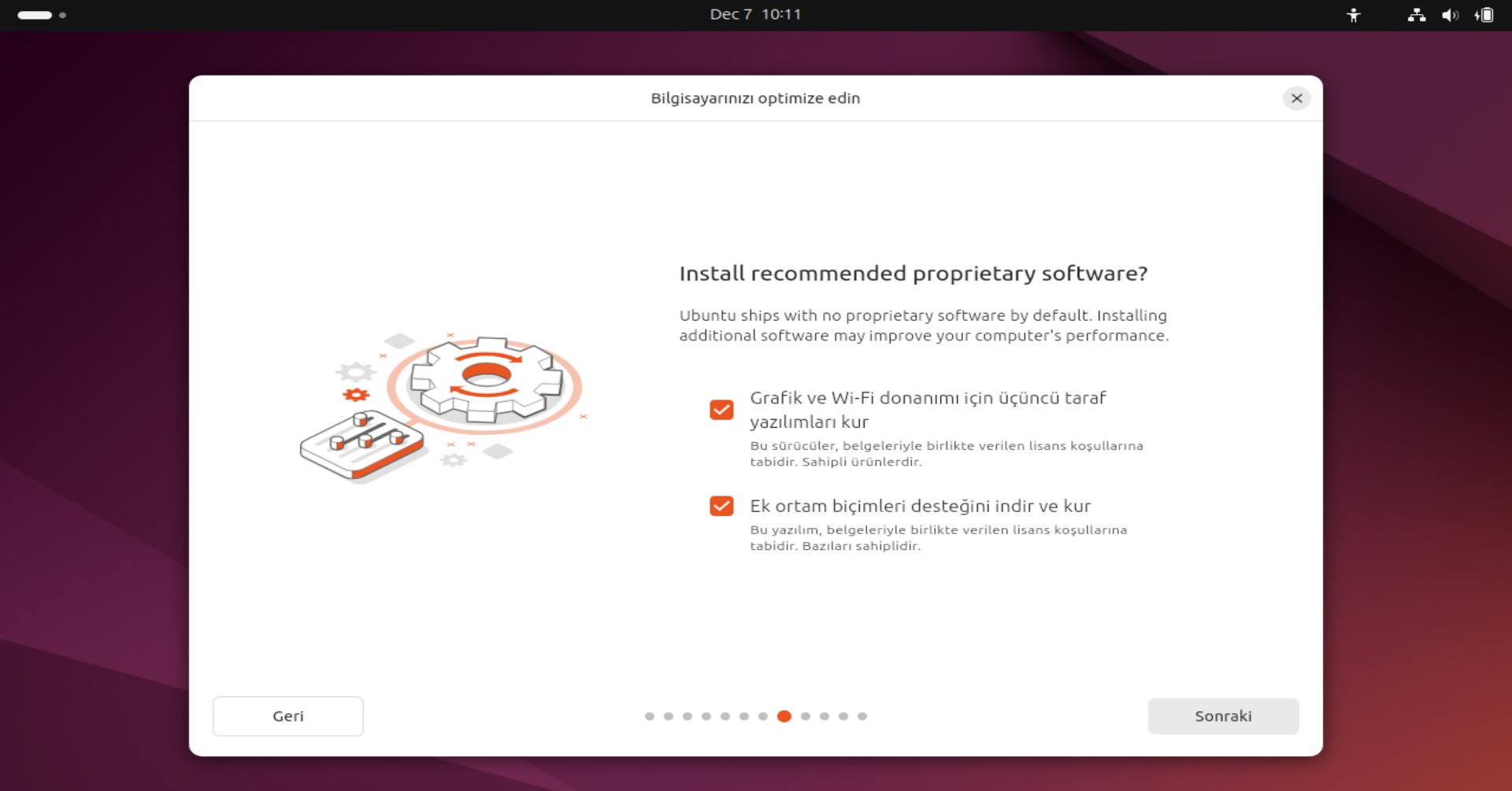This screenshot has height=791, width=1512.
Task: Go back with the Geri button
Action: [x=288, y=716]
